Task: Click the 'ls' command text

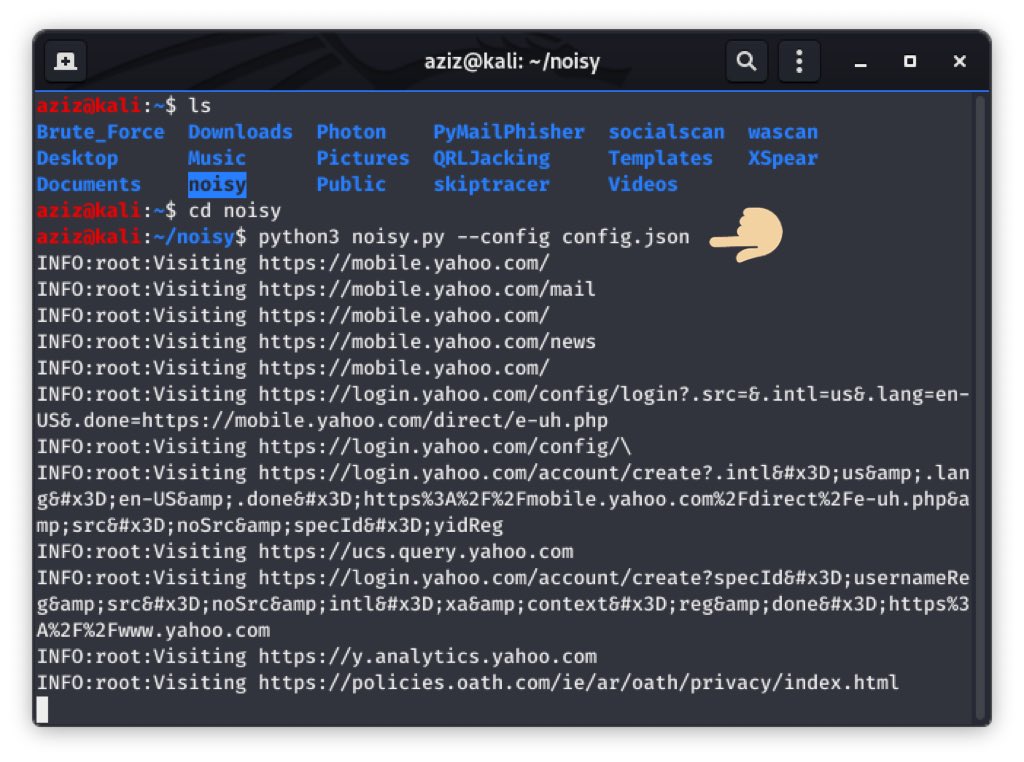Action: (x=199, y=106)
